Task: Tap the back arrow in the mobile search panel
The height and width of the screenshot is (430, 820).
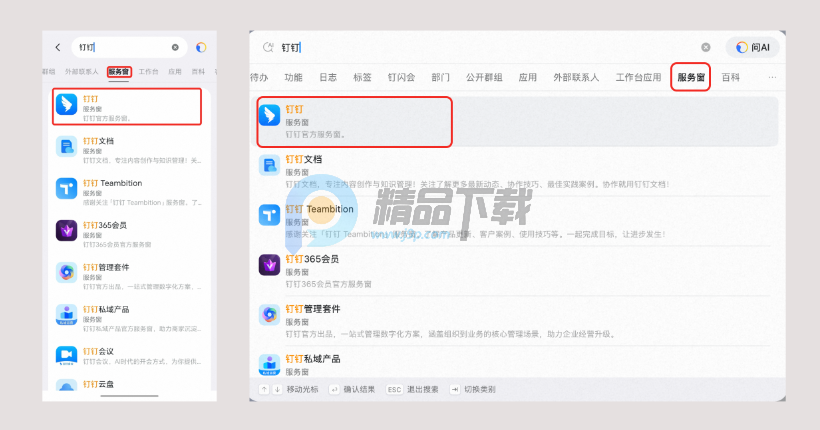Action: 58,48
